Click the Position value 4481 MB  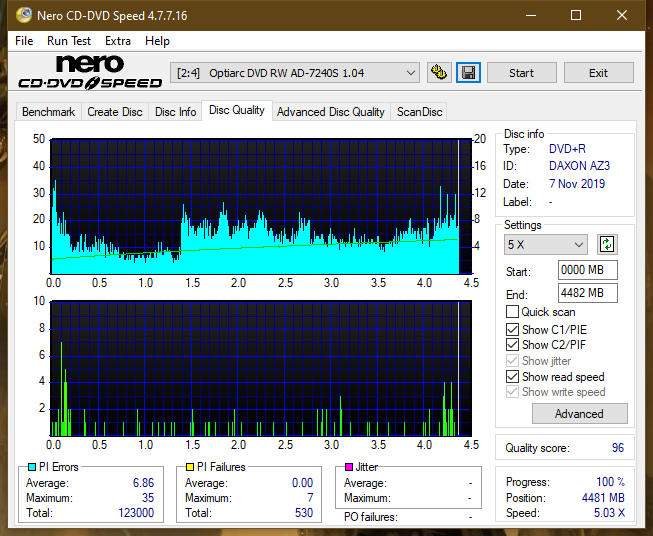(603, 498)
